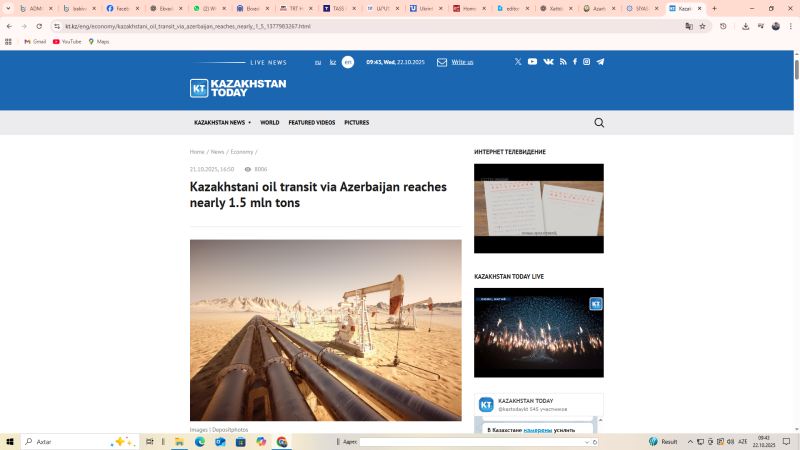Bookmark this page with star icon
Viewport: 800px width, 450px height.
click(703, 26)
